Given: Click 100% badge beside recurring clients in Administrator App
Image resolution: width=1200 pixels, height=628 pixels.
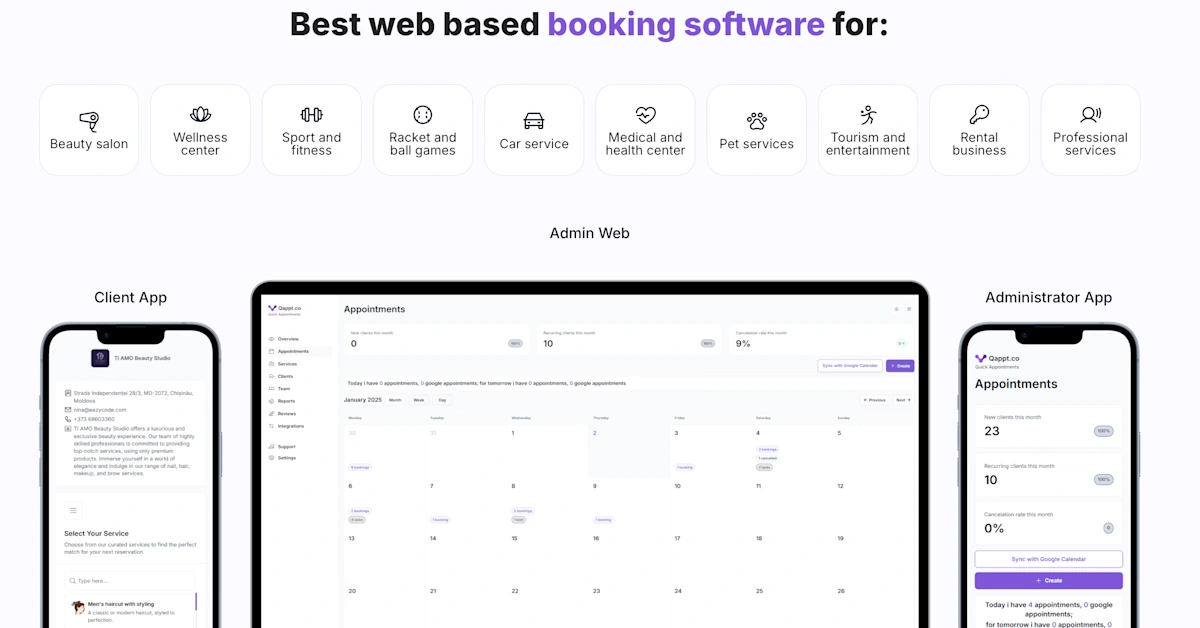Looking at the screenshot, I should coord(1103,479).
